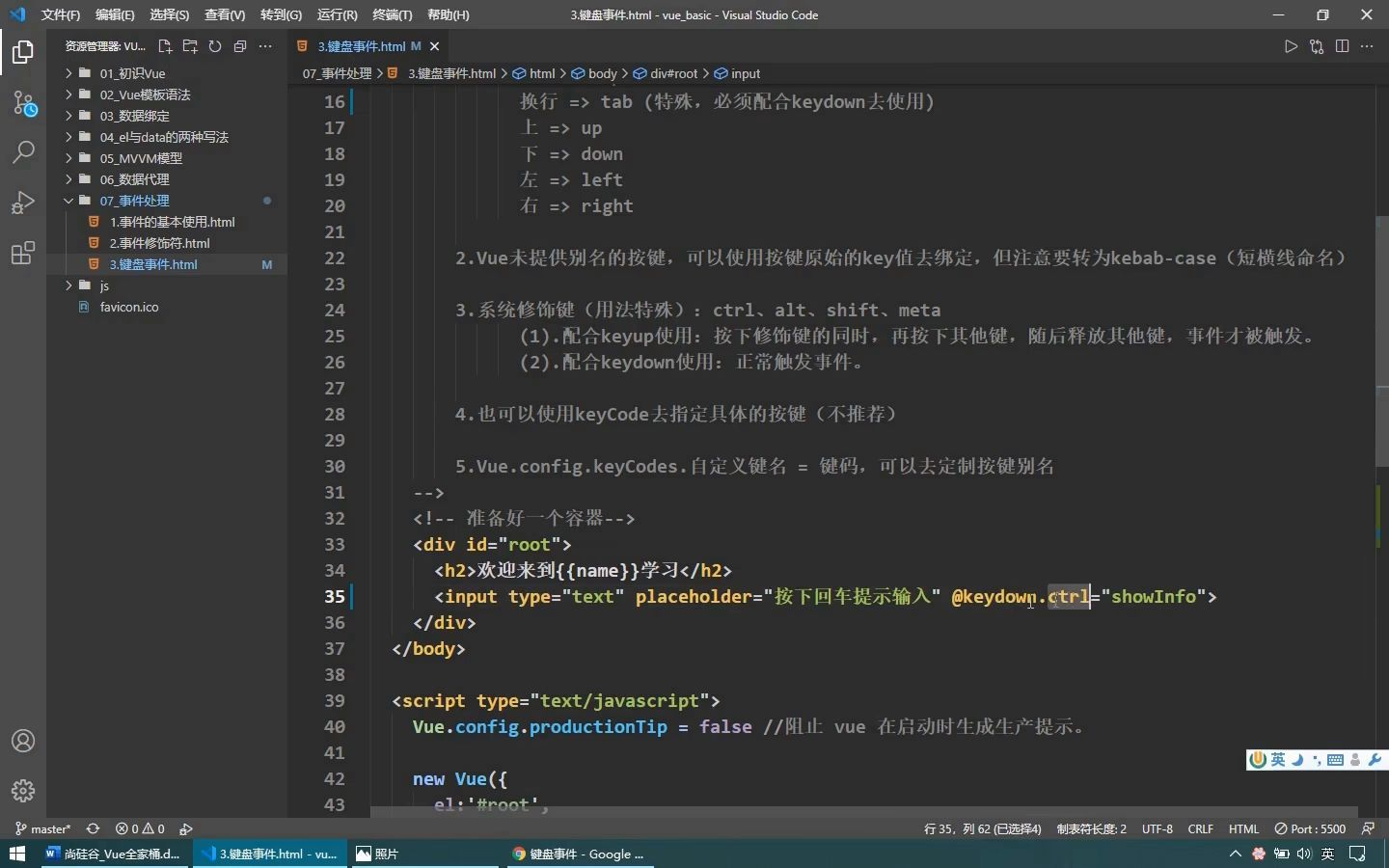Open notifications bell in status bar
This screenshot has height=868, width=1389.
point(1368,828)
